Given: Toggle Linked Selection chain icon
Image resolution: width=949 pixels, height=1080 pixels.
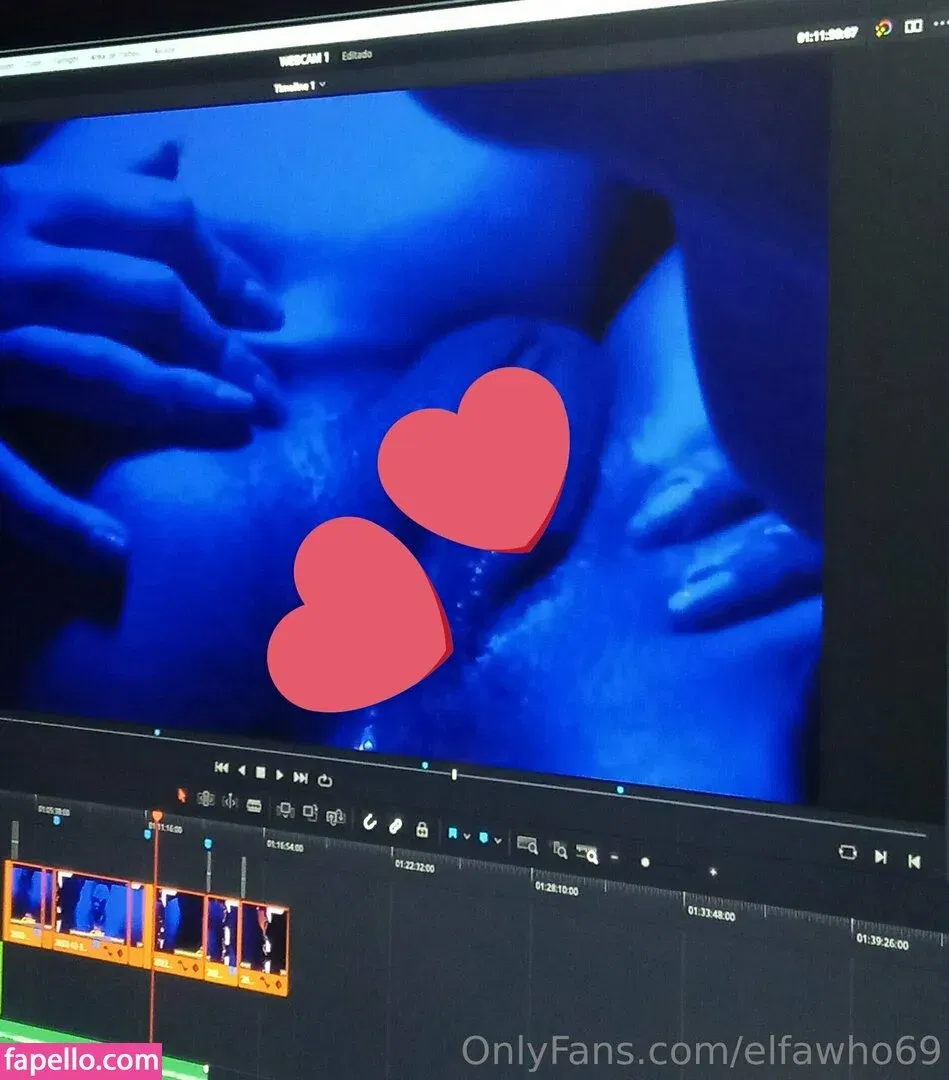Looking at the screenshot, I should click(395, 826).
